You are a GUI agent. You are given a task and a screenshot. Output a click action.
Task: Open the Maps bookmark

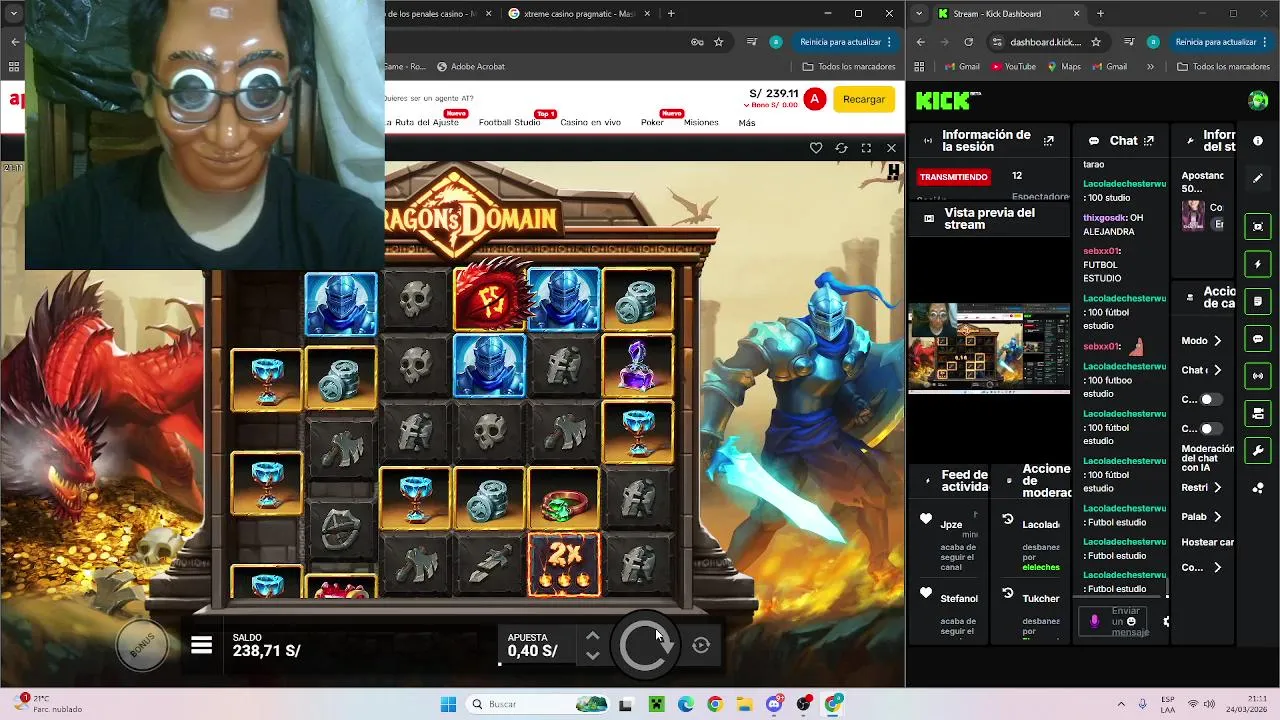click(1064, 67)
